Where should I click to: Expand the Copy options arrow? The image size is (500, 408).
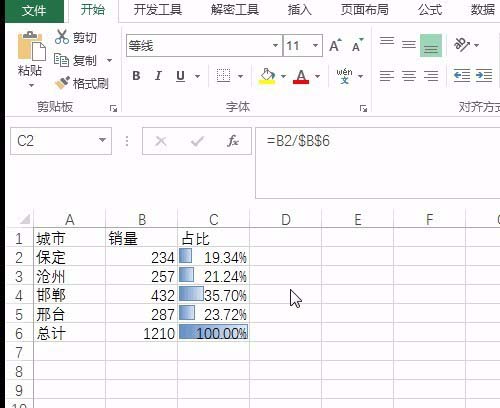[x=109, y=61]
